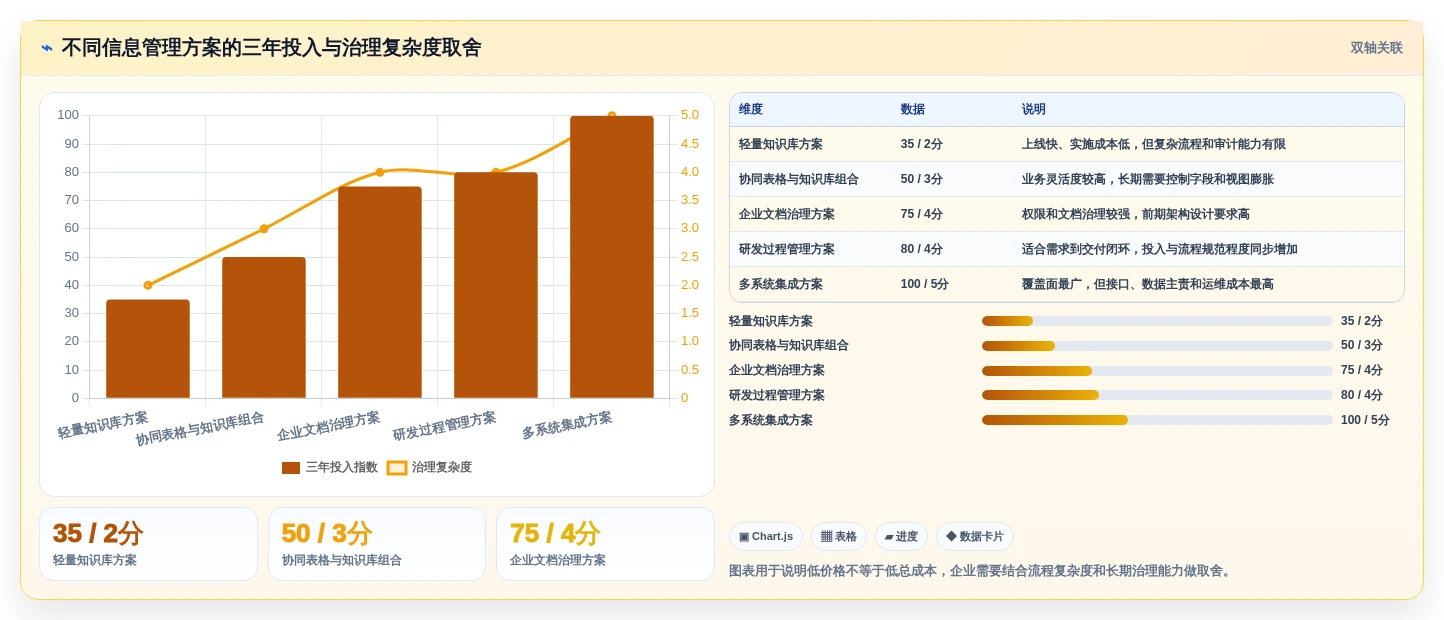Select the 协同表格与知识库组合 table row name

click(799, 180)
